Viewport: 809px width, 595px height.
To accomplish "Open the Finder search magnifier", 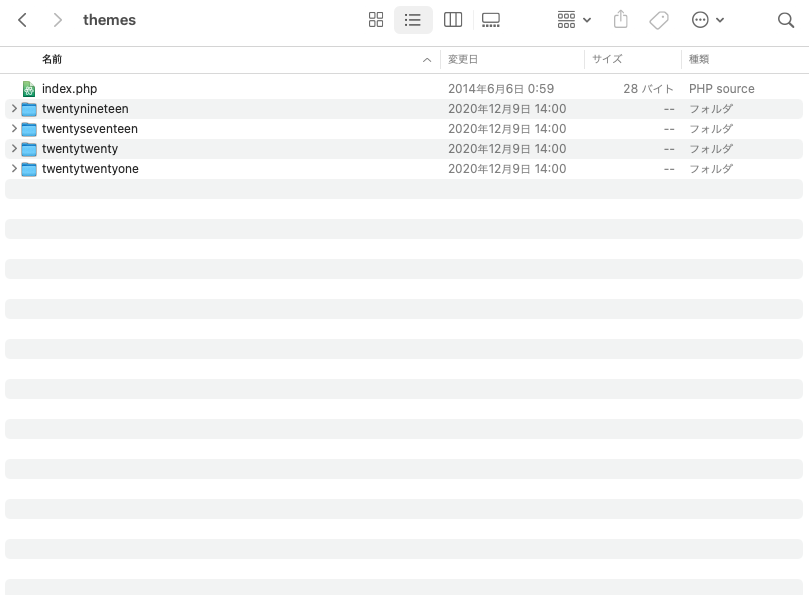I will [x=786, y=20].
